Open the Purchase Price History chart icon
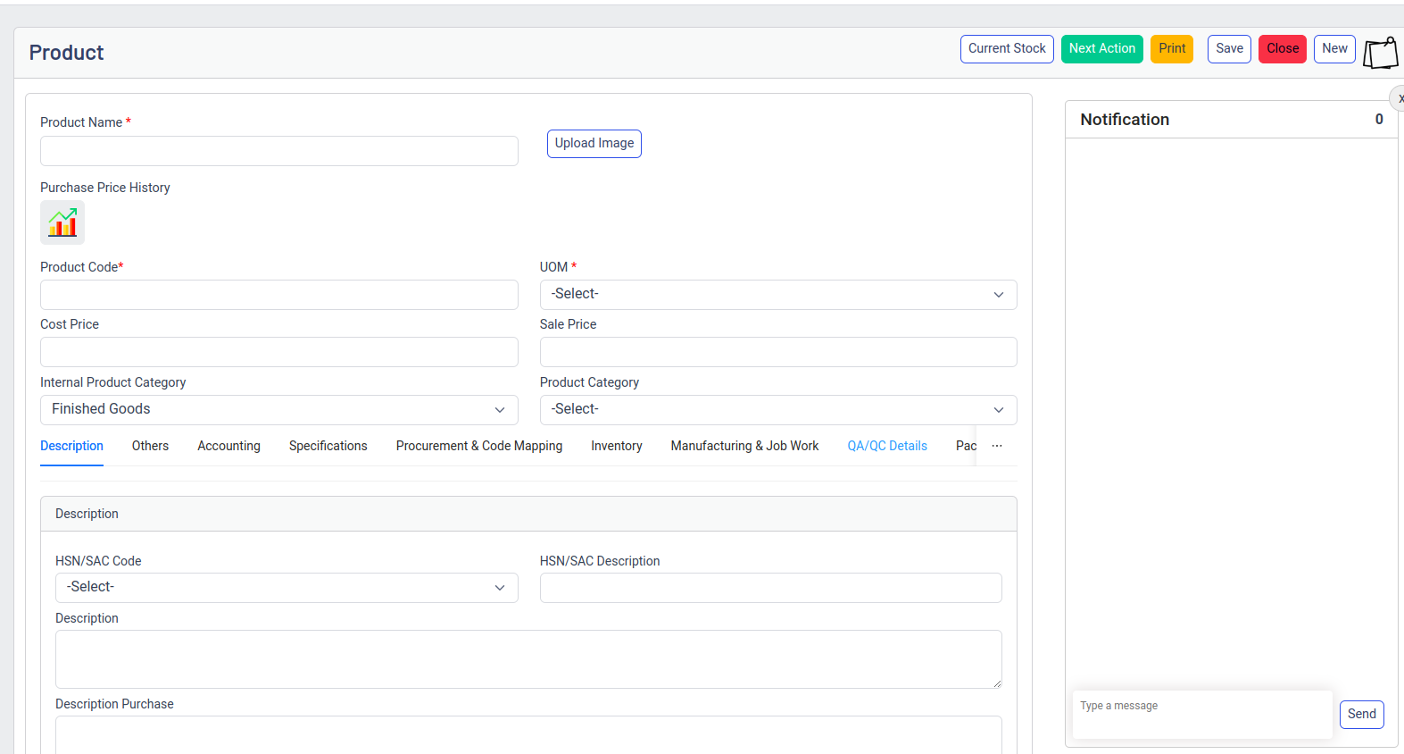This screenshot has height=754, width=1404. (62, 222)
